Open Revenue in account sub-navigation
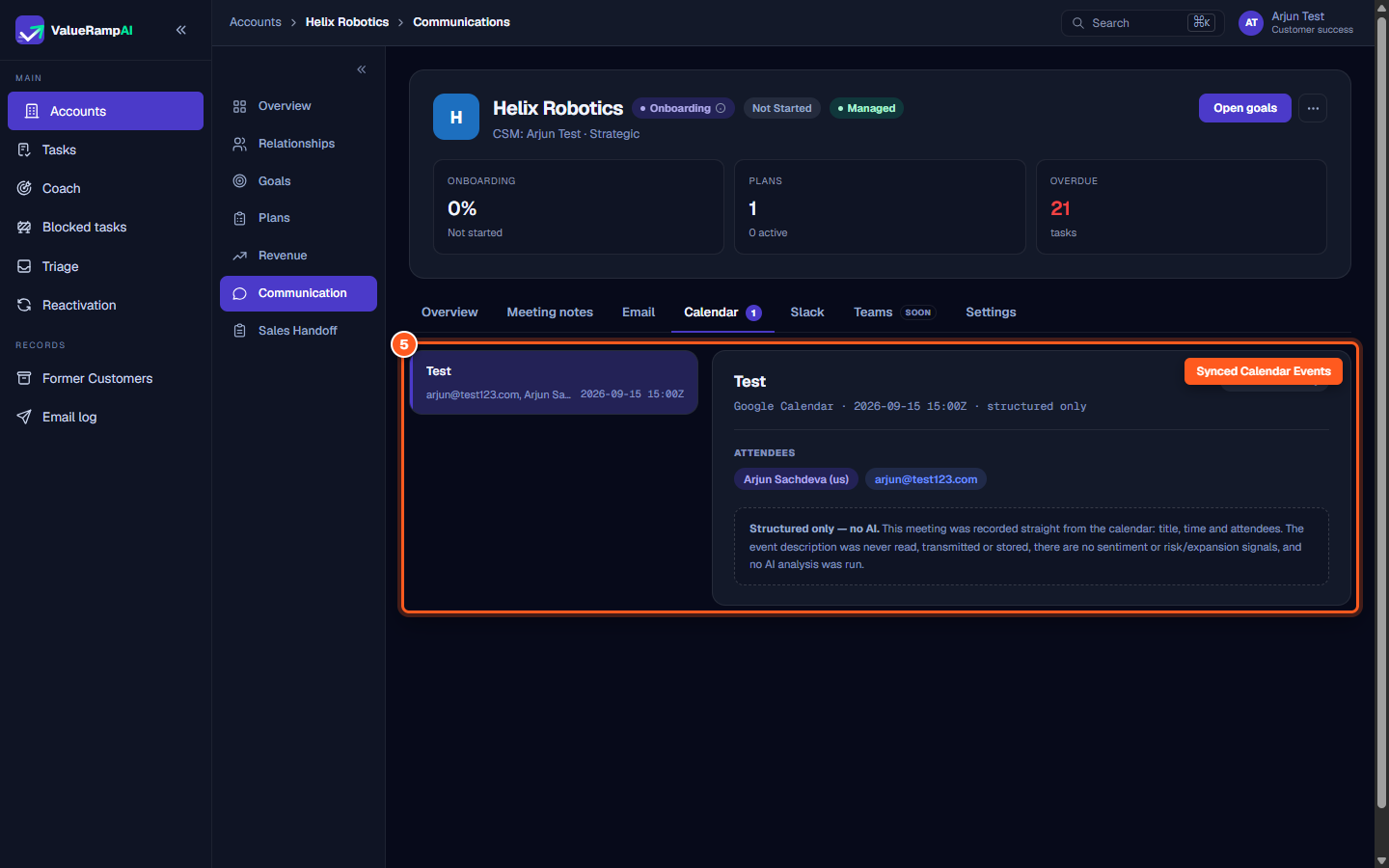1389x868 pixels. [x=298, y=256]
